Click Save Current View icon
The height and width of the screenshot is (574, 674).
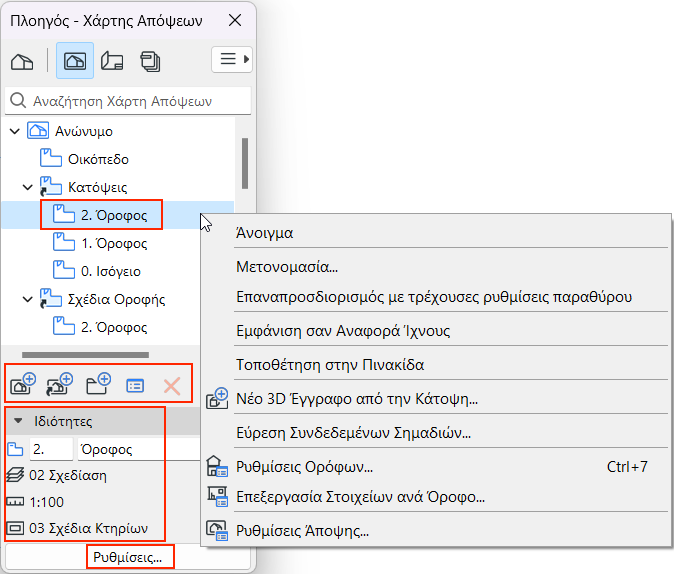[x=23, y=384]
